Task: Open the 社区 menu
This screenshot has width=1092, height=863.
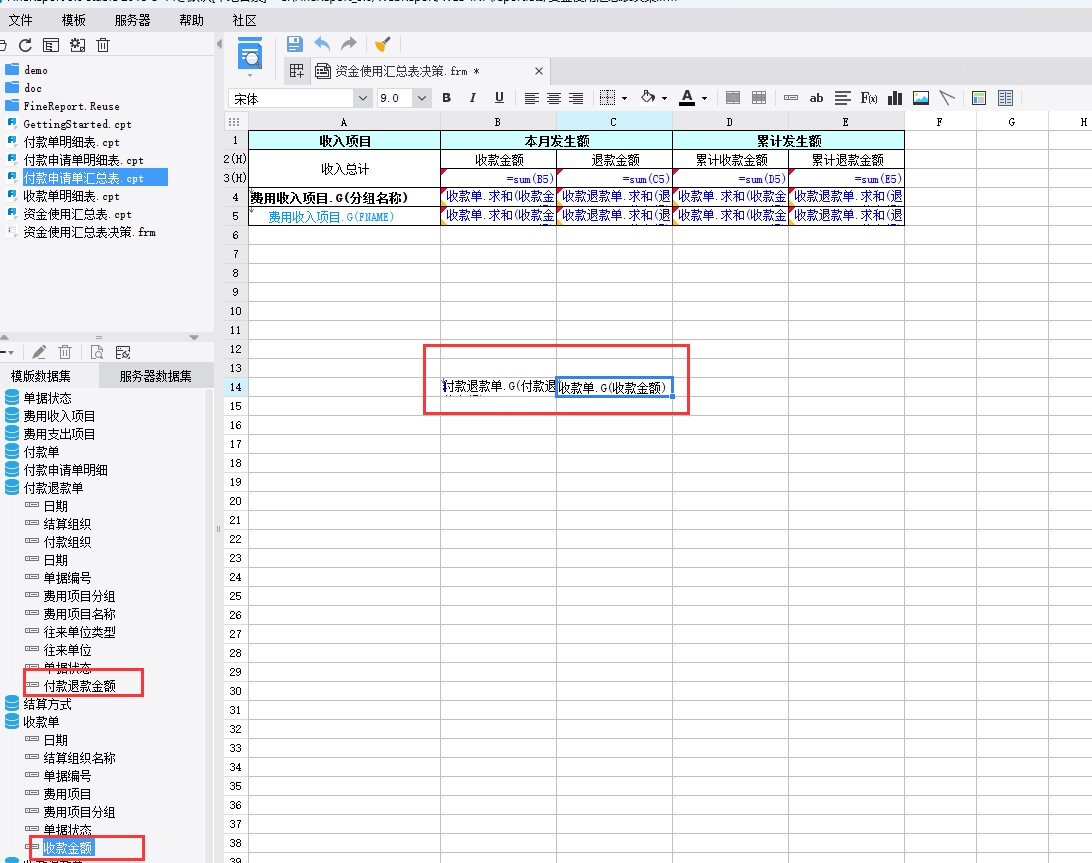Action: (x=244, y=20)
